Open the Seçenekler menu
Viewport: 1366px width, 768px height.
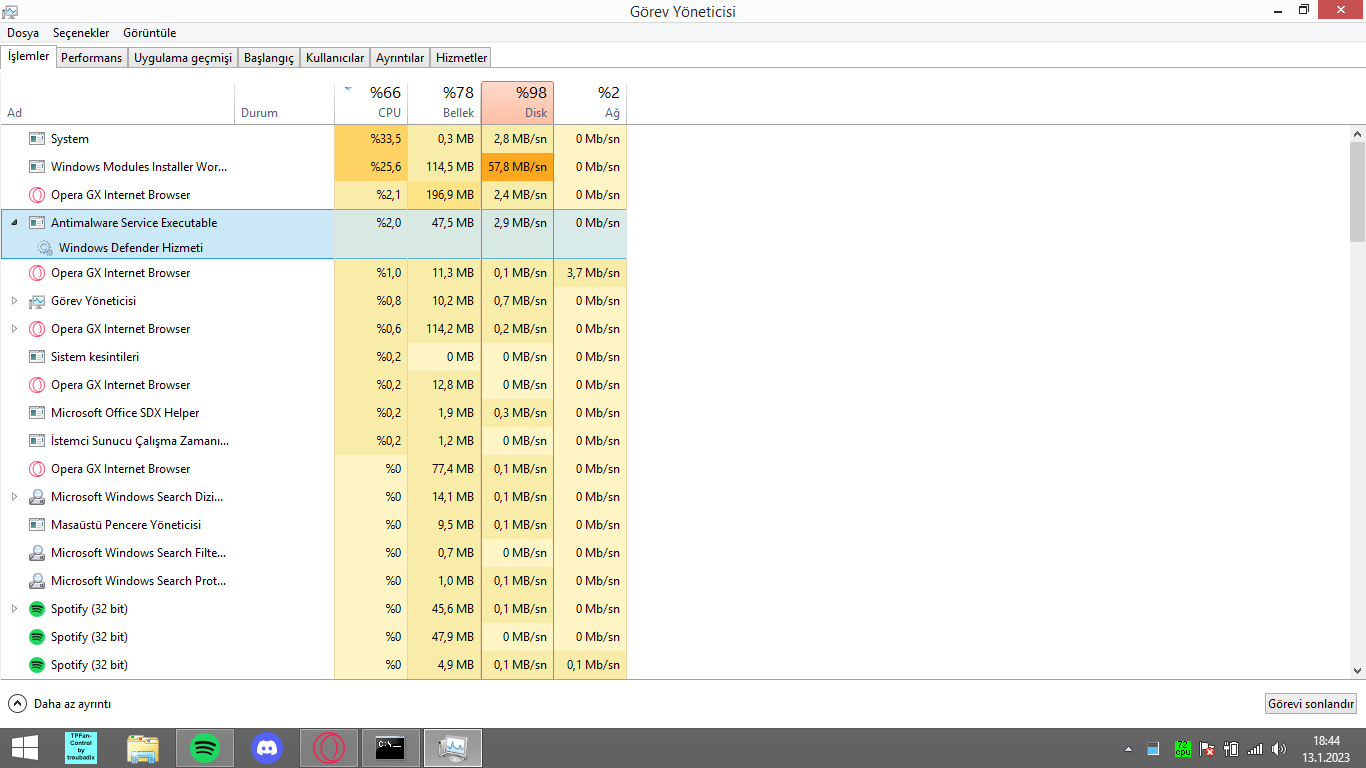coord(81,33)
